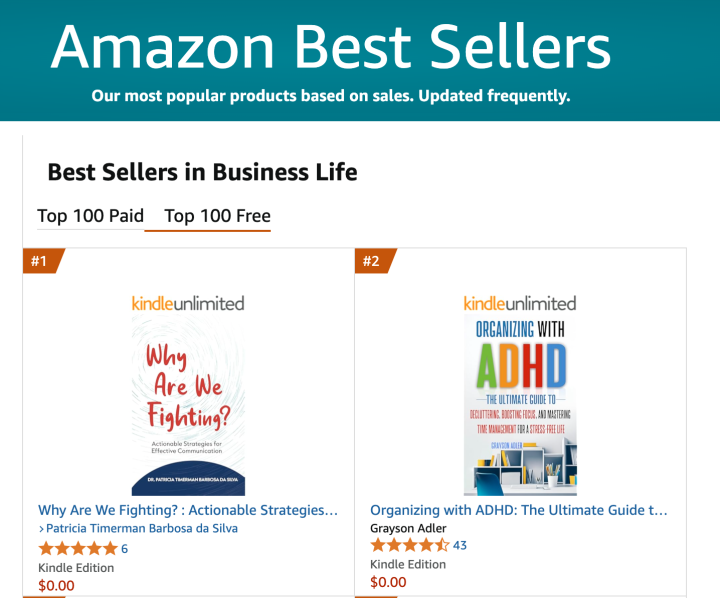Click the Kindle Unlimited logo above first book
The width and height of the screenshot is (720, 598).
(188, 303)
